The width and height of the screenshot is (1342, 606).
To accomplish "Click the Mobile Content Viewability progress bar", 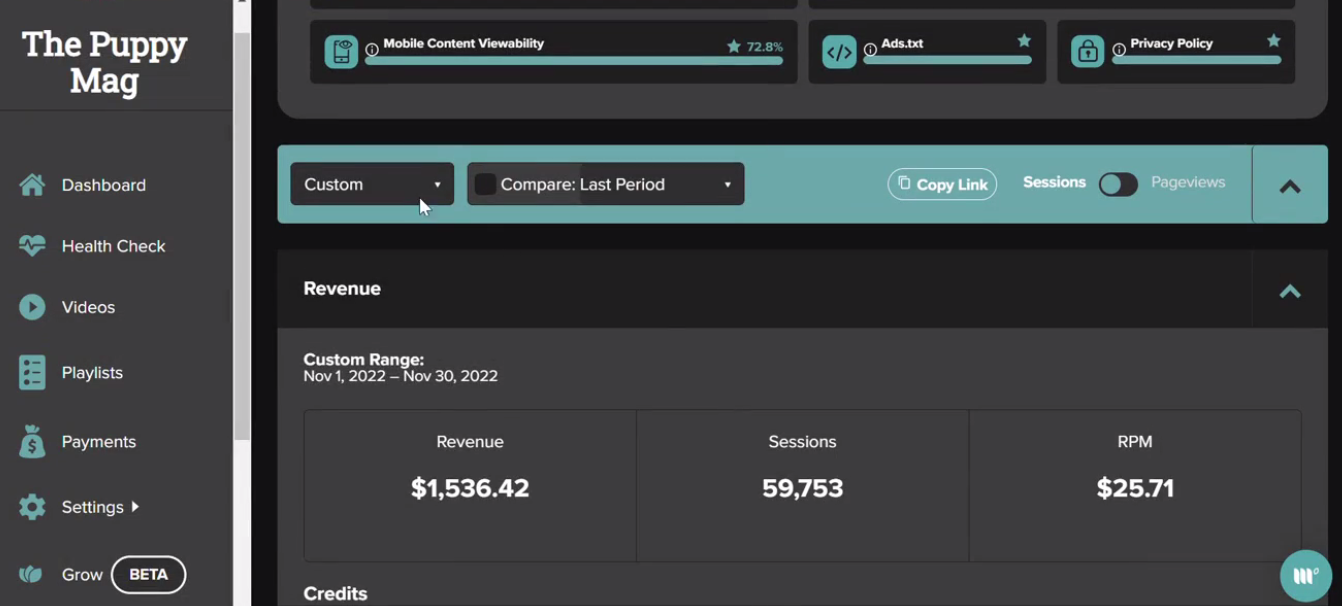I will click(574, 61).
